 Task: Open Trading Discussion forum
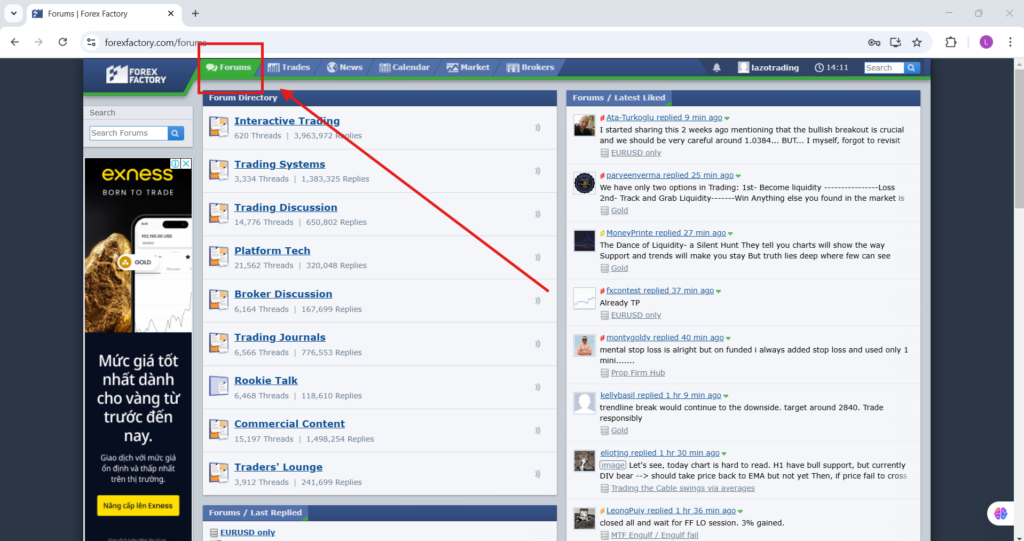(x=285, y=207)
